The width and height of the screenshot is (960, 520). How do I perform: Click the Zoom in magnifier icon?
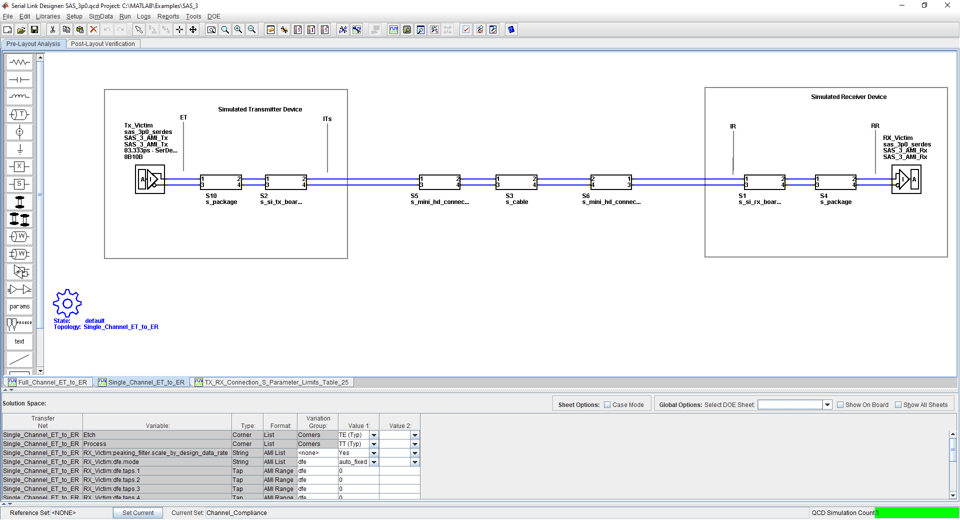pyautogui.click(x=238, y=29)
